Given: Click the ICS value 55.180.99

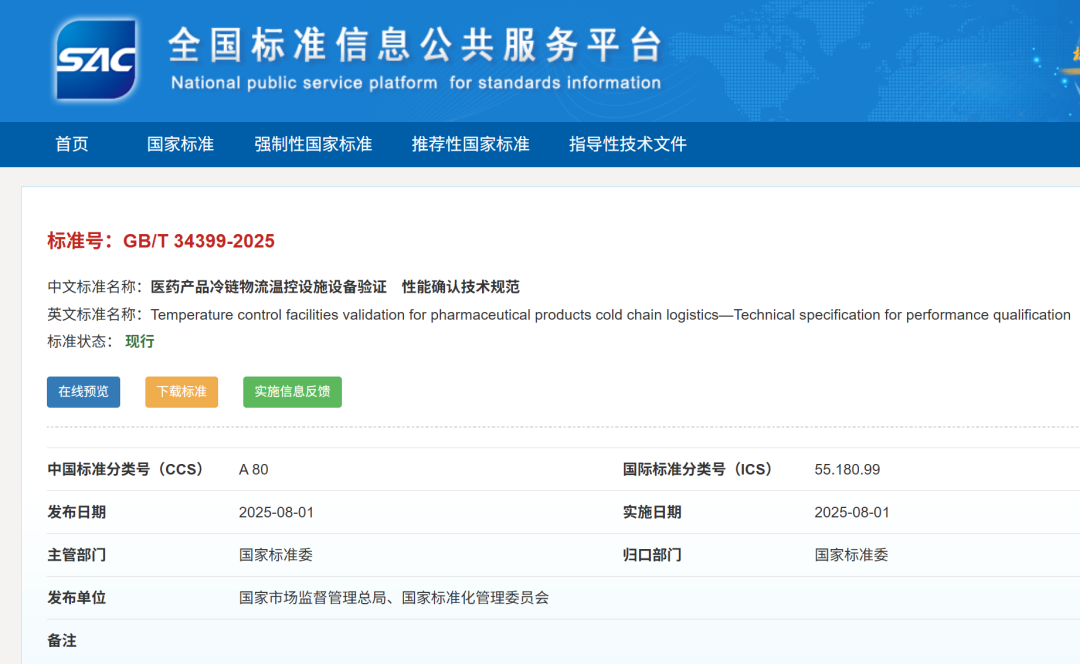Looking at the screenshot, I should (847, 470).
